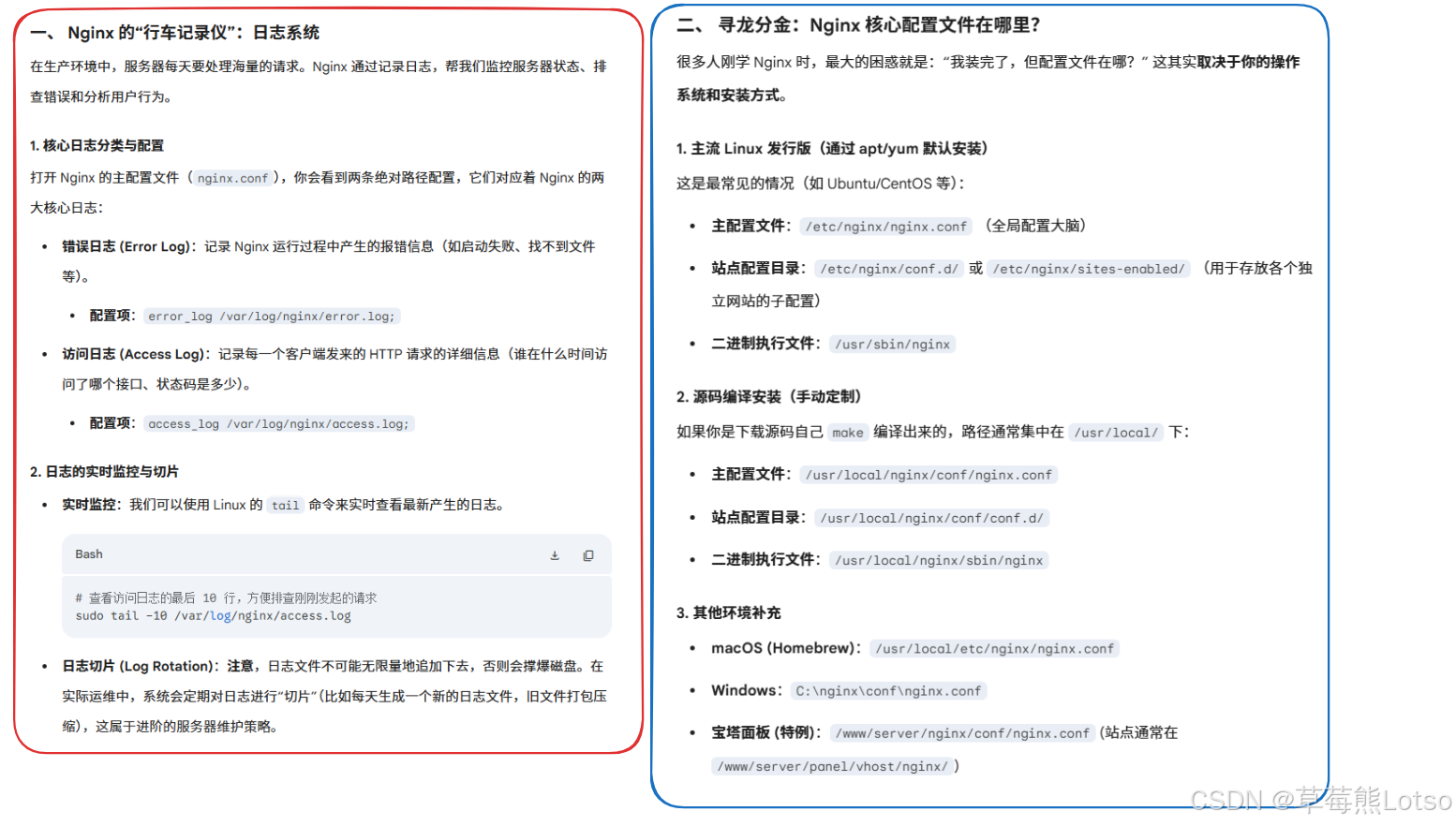Click the inline path '/usr/local/' followed by '下:'
This screenshot has height=826, width=1456.
[1116, 433]
